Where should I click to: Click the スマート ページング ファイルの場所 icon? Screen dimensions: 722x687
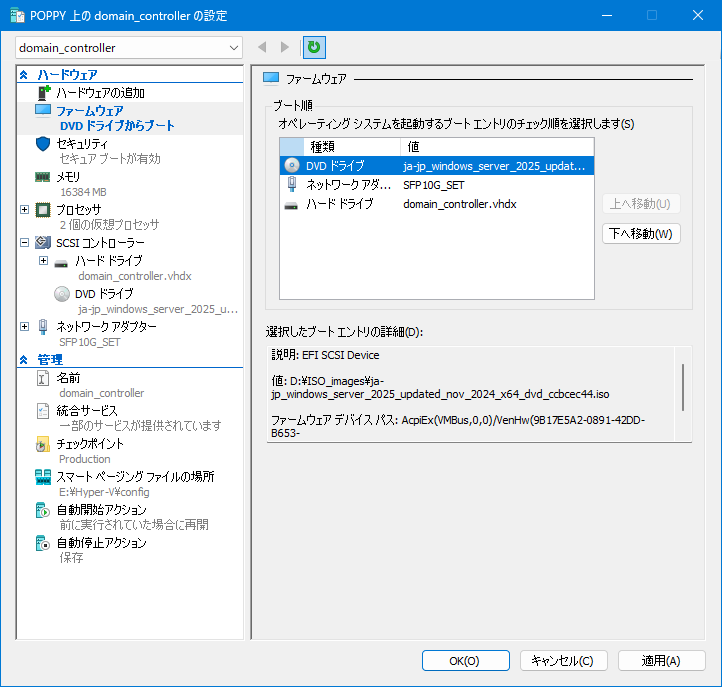[43, 477]
